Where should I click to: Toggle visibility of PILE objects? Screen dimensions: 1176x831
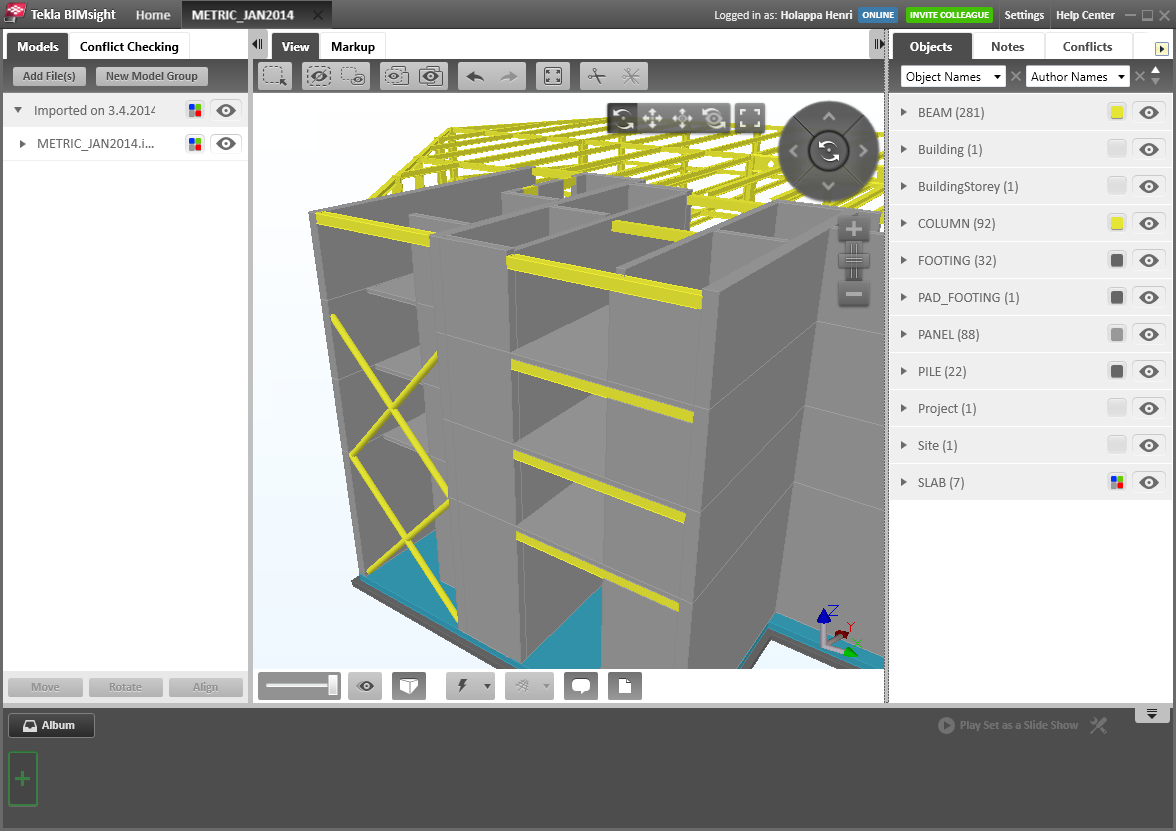click(1148, 371)
